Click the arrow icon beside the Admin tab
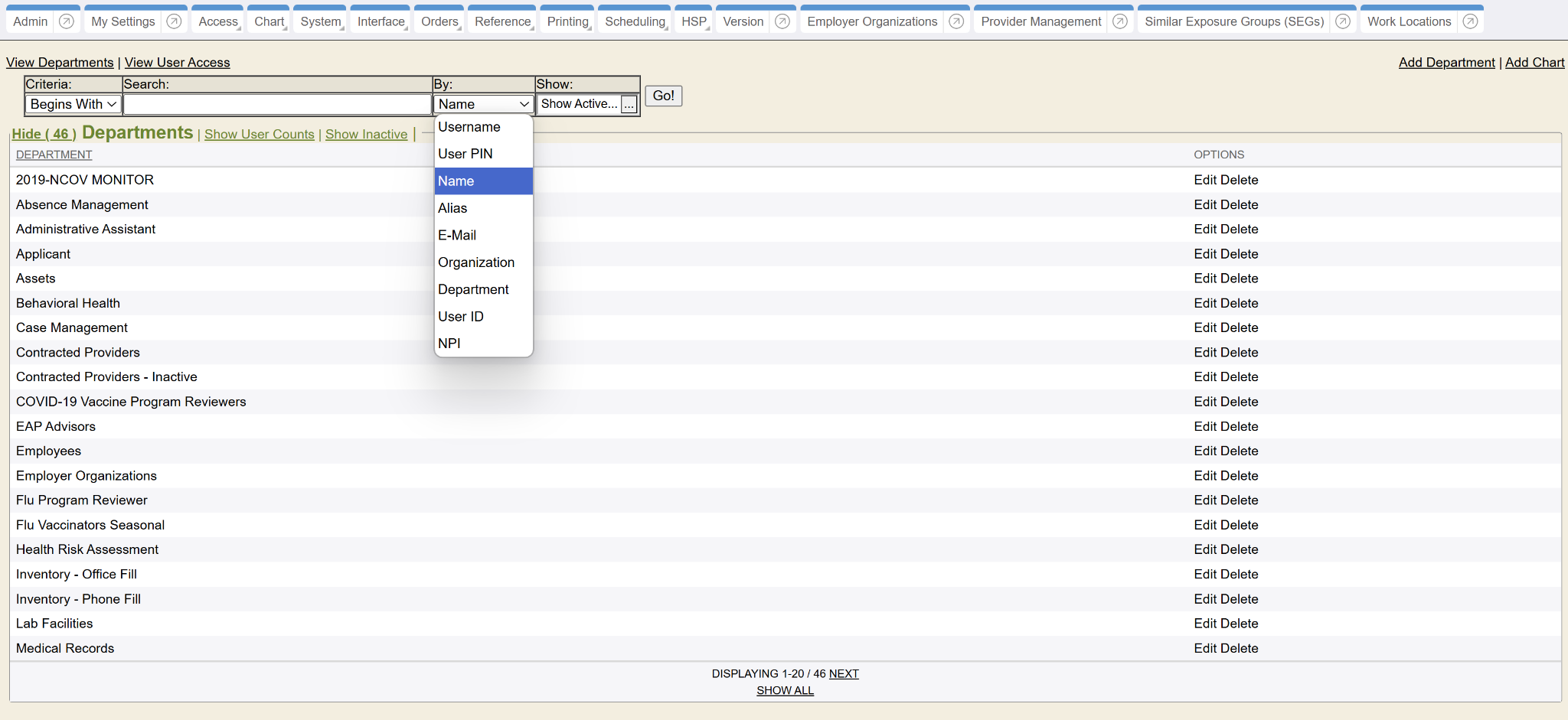 [67, 21]
